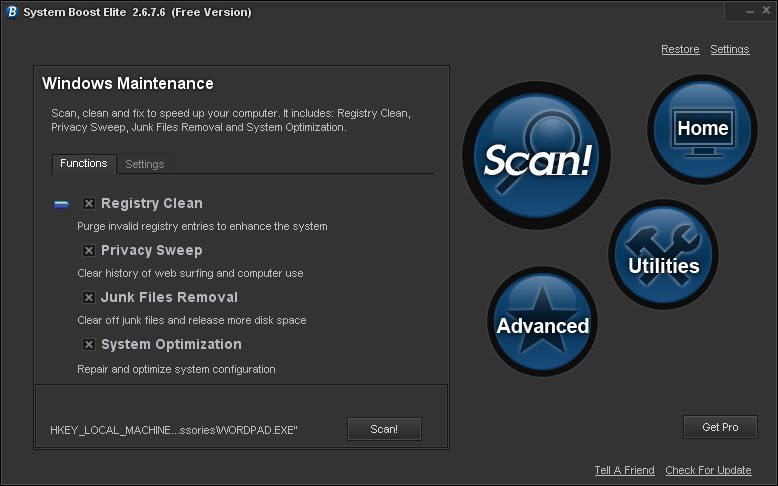Viewport: 778px width, 486px height.
Task: Open the Utilities round tools button
Action: click(663, 254)
